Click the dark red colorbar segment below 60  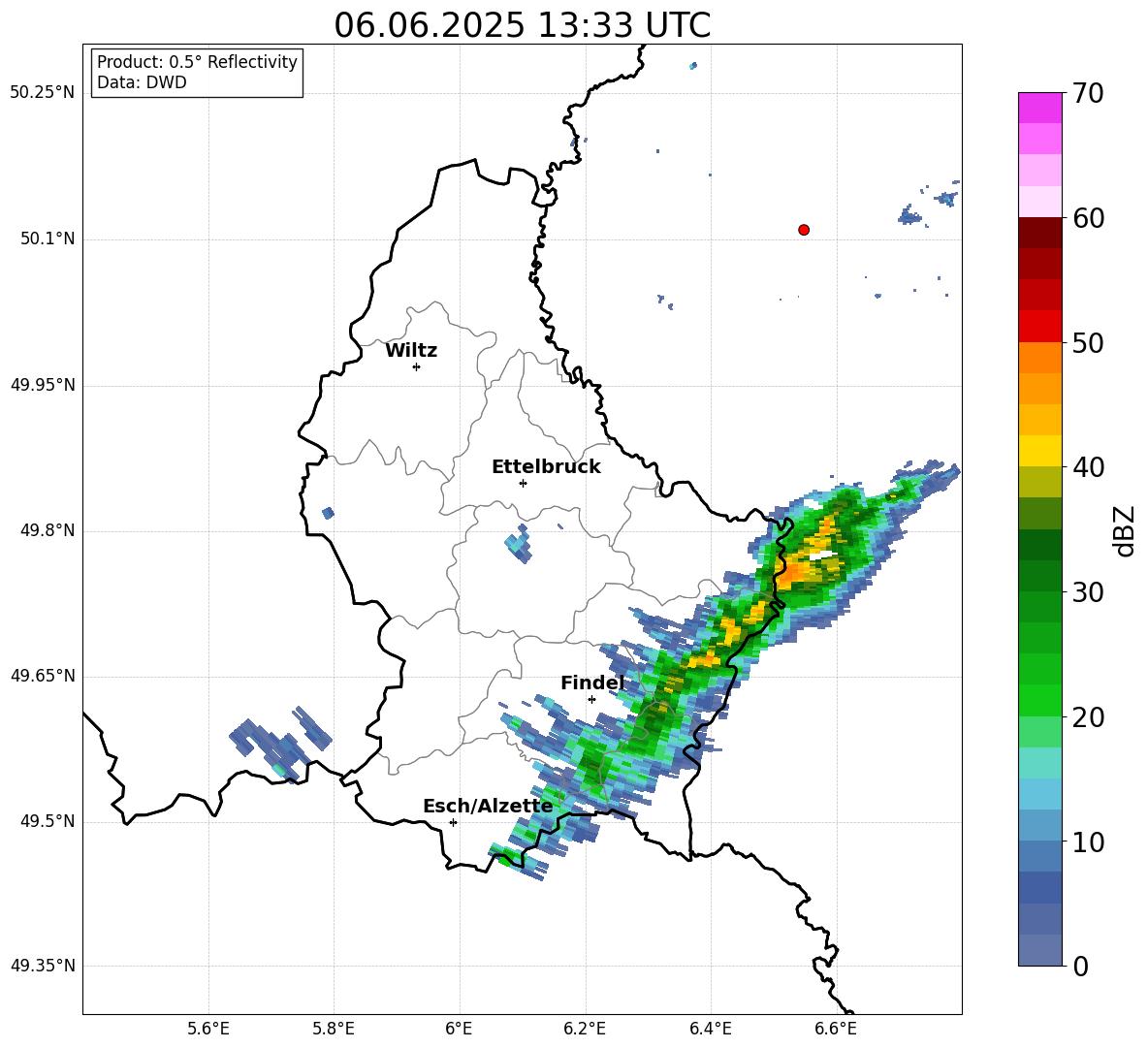(x=1040, y=233)
